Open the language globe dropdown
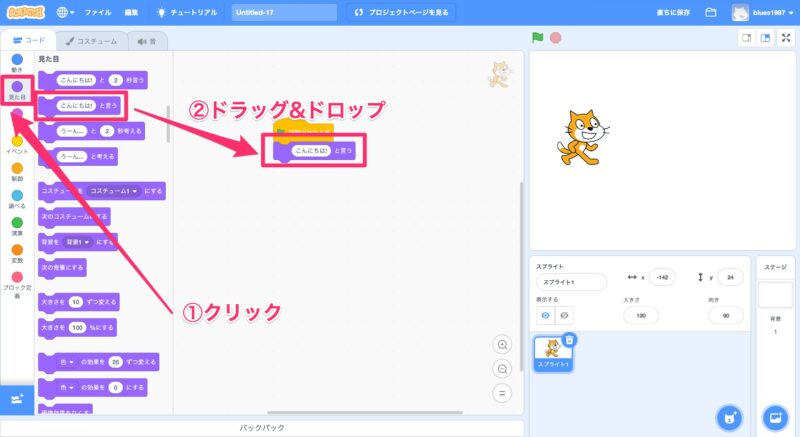This screenshot has width=800, height=437. tap(66, 13)
